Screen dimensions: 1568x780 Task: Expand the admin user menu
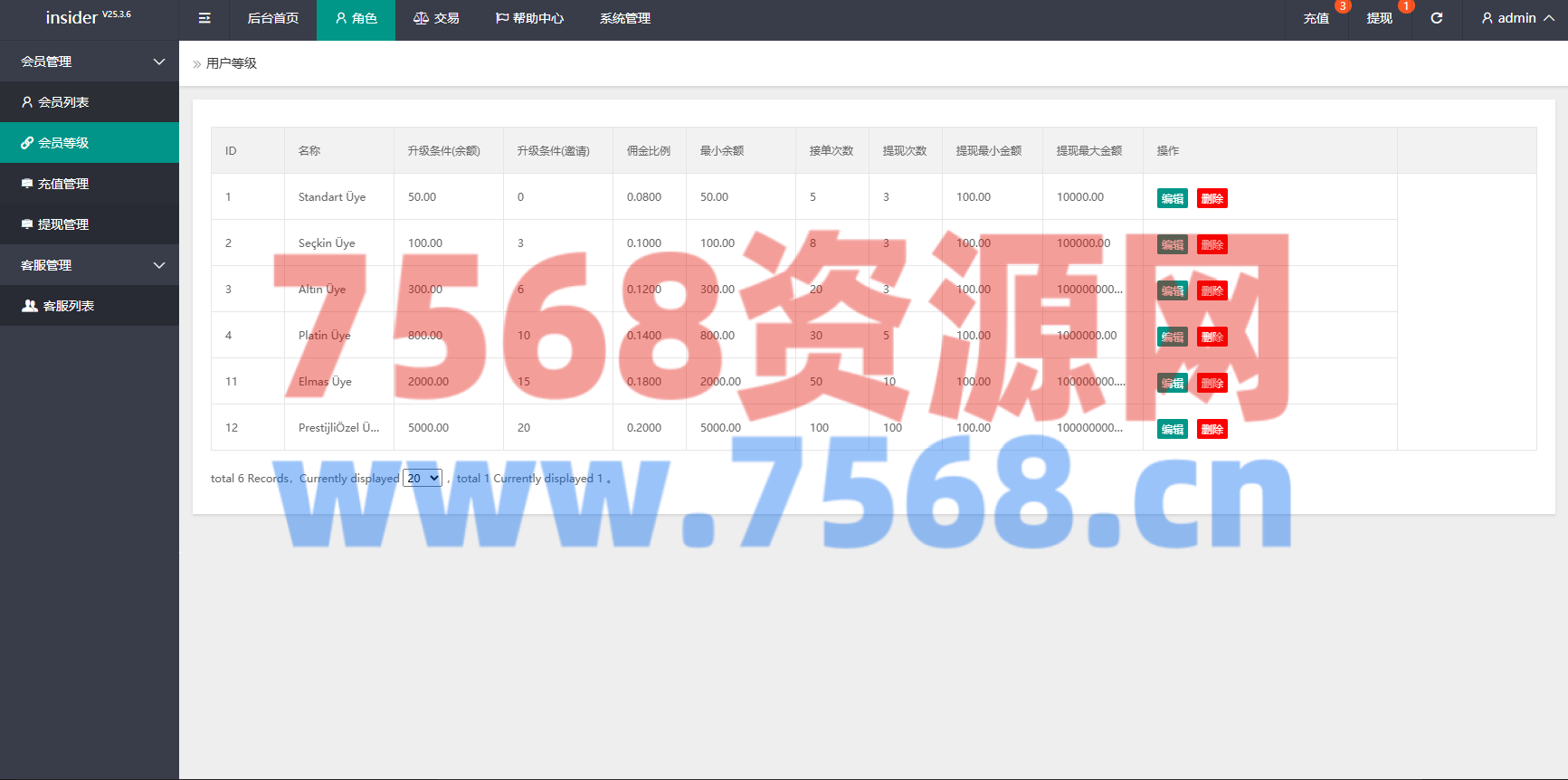(1517, 18)
